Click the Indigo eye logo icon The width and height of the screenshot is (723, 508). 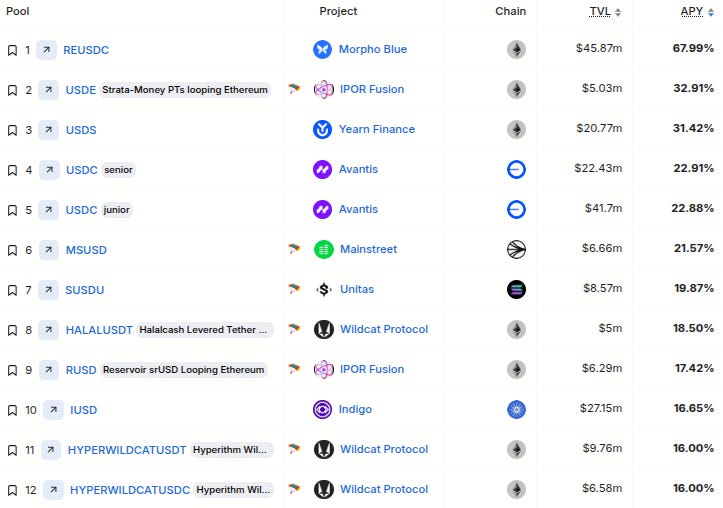click(322, 409)
